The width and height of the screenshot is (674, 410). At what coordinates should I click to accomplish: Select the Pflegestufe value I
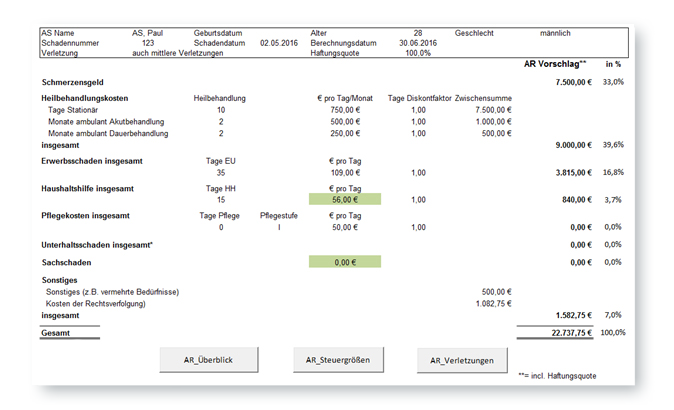281,227
